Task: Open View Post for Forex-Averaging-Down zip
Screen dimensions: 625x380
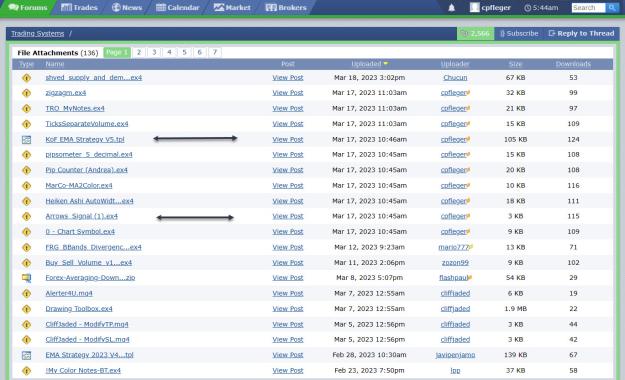Action: pos(288,278)
